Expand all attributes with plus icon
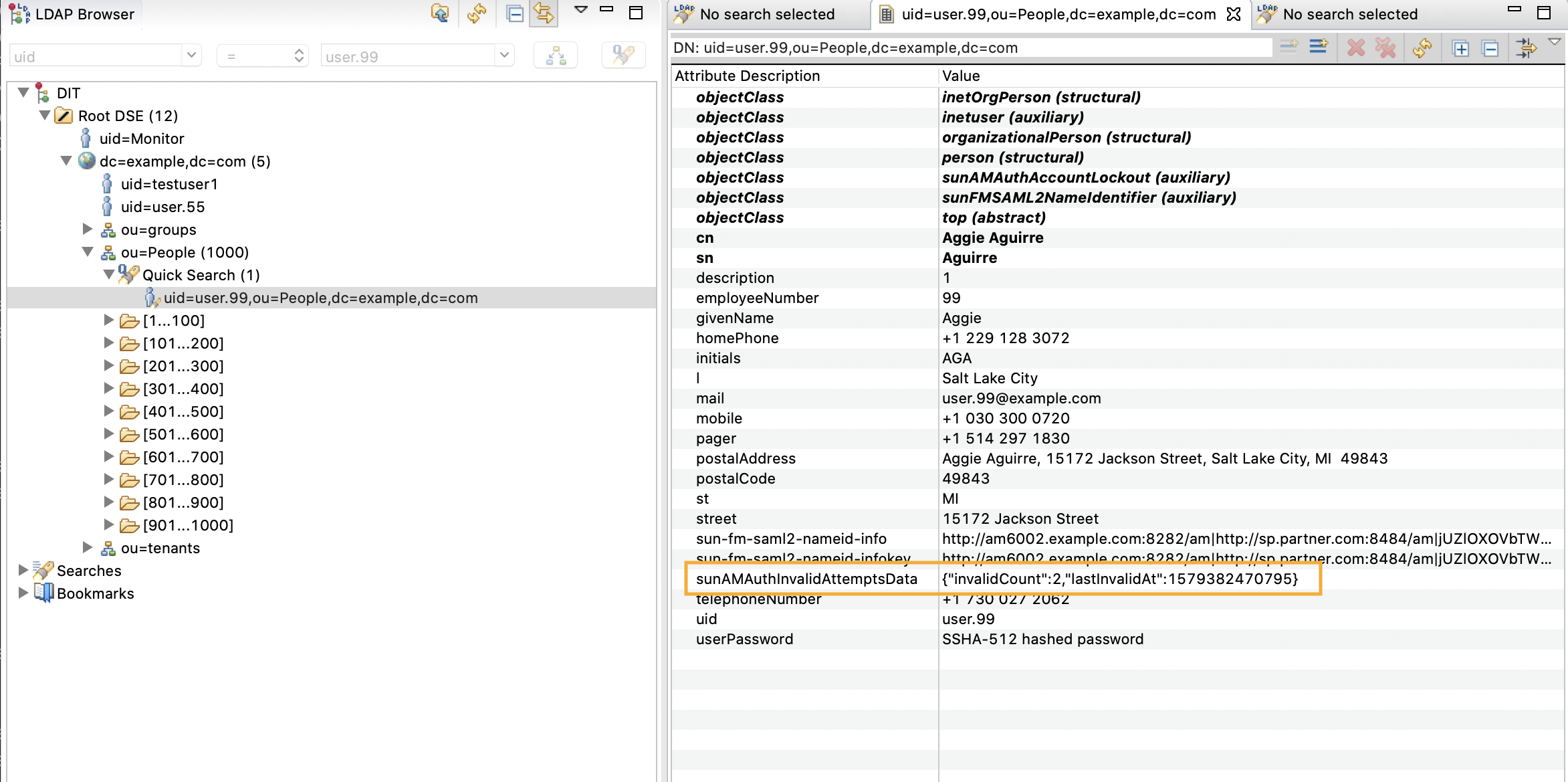 click(x=1460, y=48)
